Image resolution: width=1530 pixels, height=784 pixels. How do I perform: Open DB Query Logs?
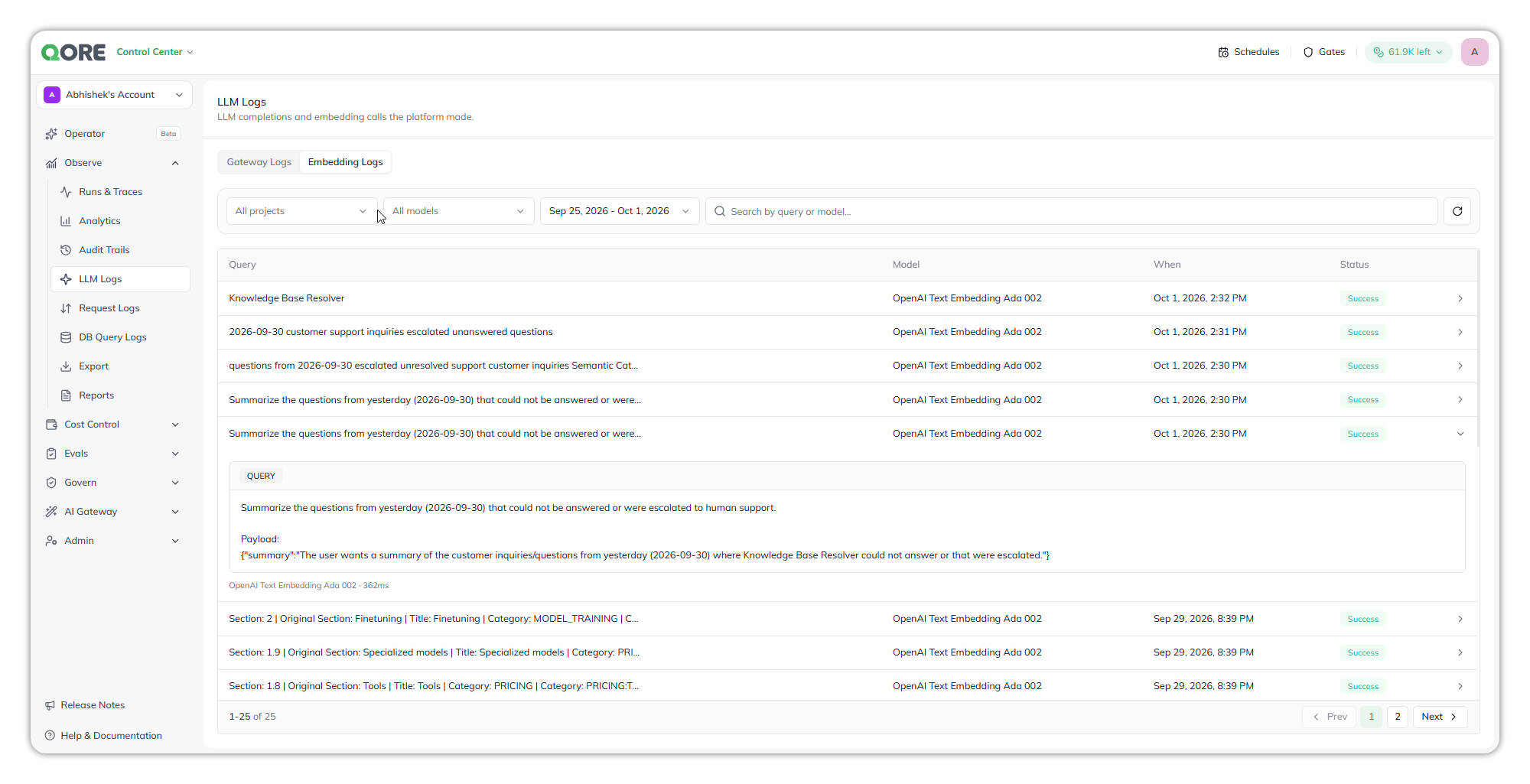point(121,337)
